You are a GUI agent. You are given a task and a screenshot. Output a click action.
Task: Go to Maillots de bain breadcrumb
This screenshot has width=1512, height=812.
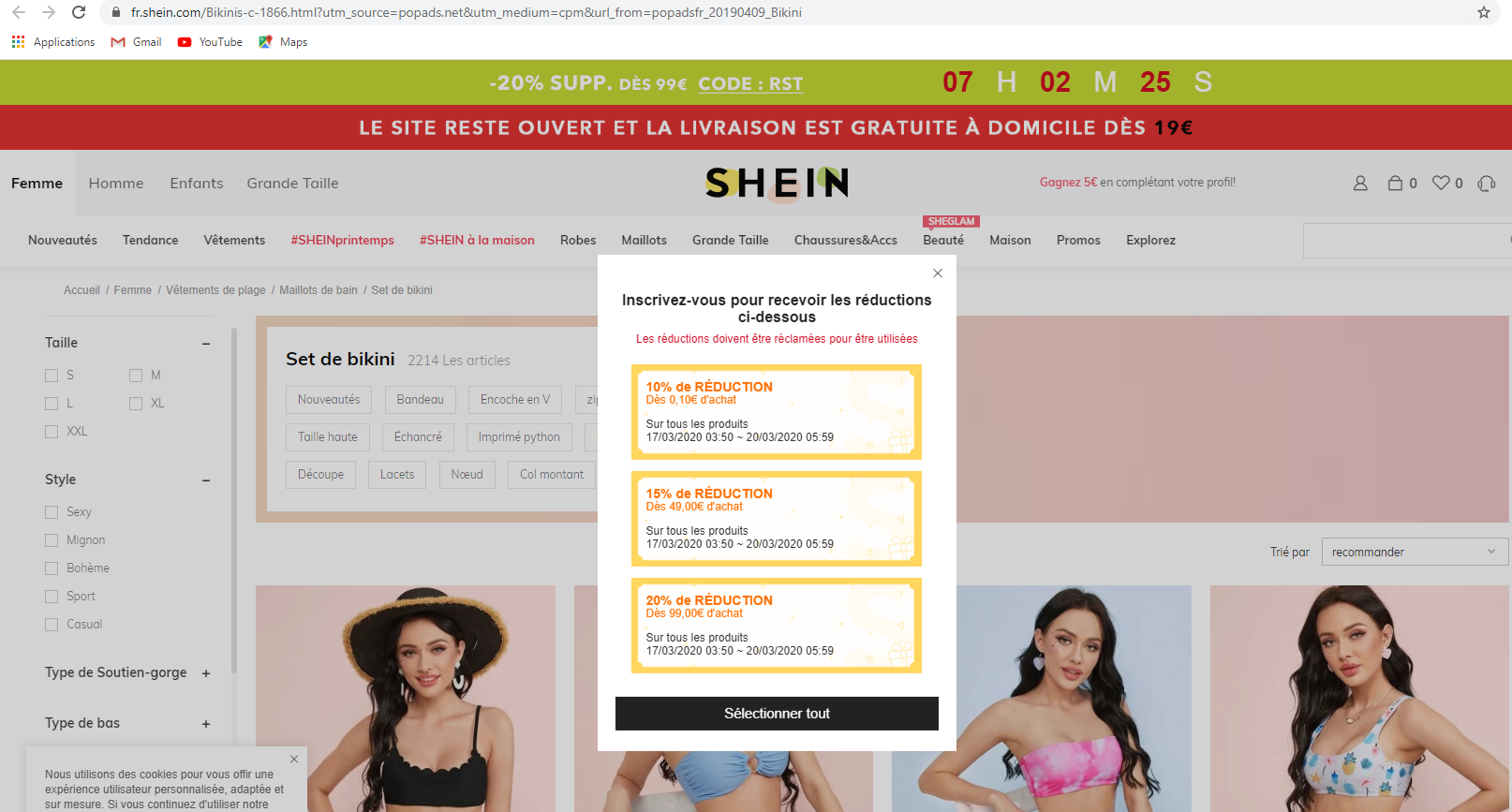coord(319,290)
